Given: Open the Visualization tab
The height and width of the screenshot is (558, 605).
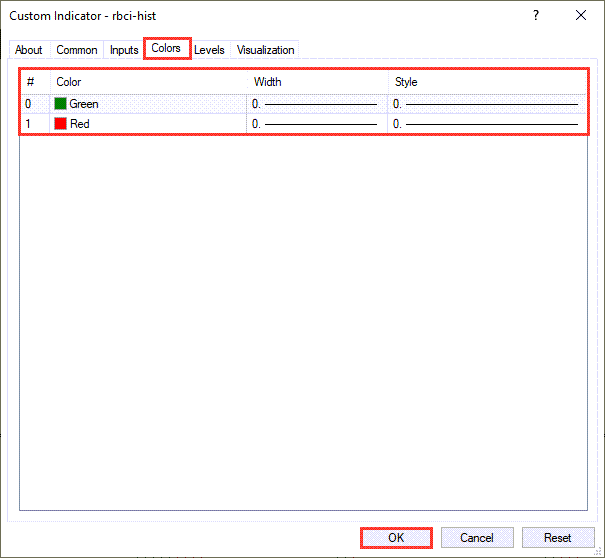Looking at the screenshot, I should 265,50.
